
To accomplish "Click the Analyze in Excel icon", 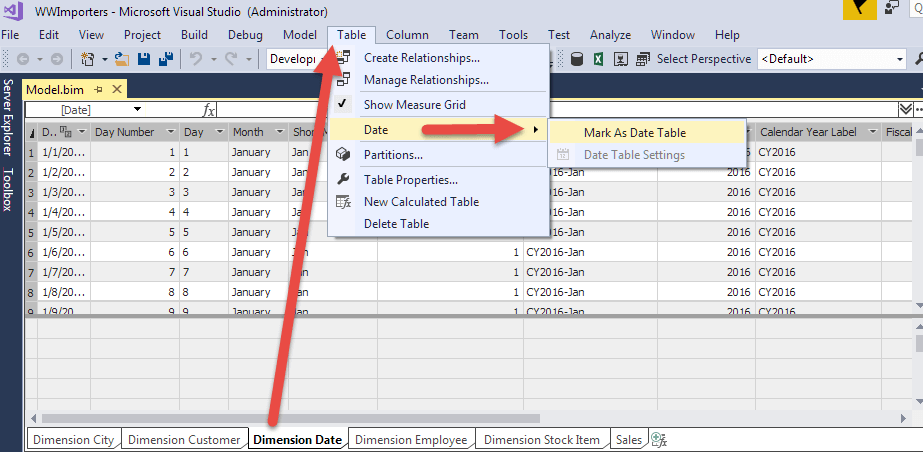I will [x=599, y=59].
